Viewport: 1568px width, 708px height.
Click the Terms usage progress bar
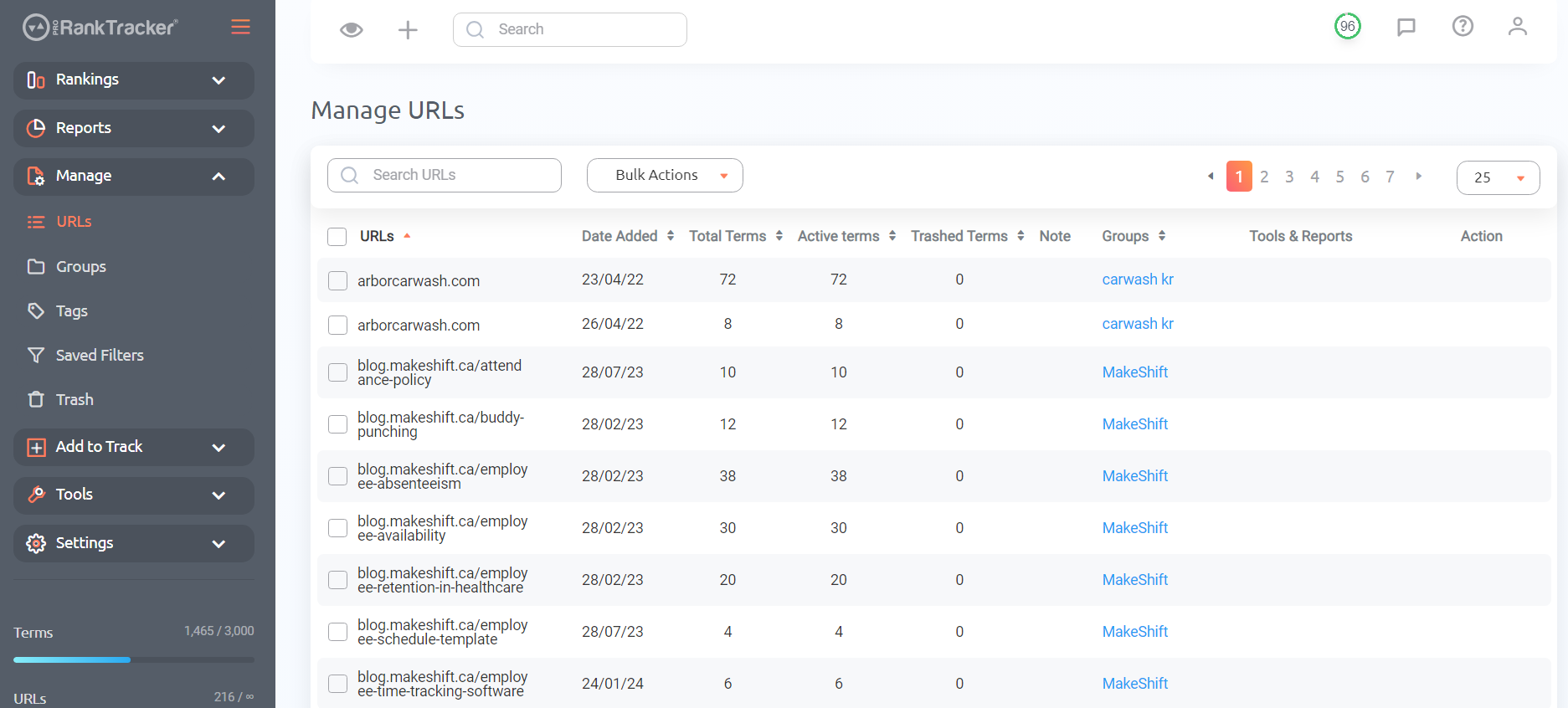(x=134, y=659)
